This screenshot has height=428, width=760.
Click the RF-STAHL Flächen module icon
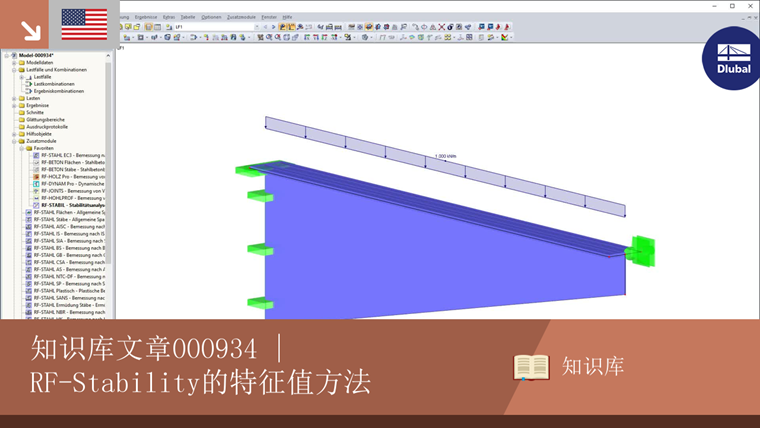pyautogui.click(x=29, y=212)
